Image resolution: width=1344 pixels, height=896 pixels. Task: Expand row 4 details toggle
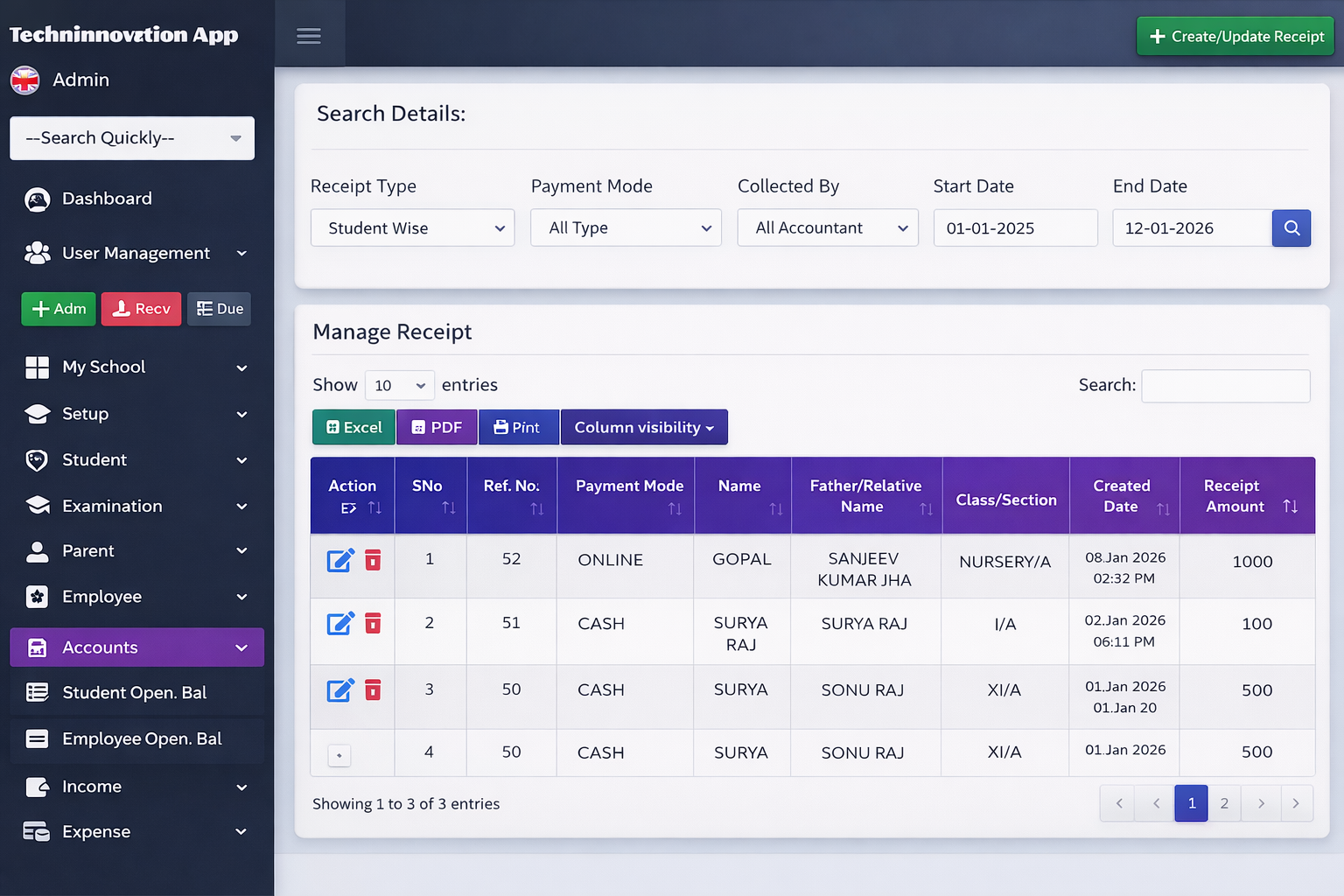click(x=339, y=754)
